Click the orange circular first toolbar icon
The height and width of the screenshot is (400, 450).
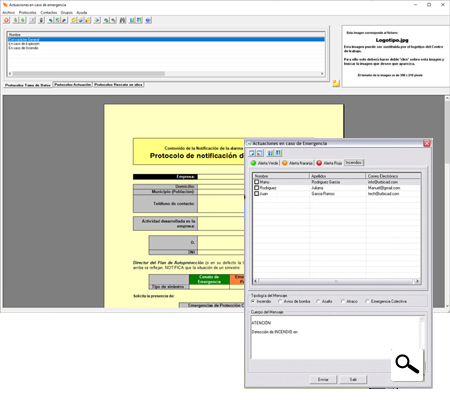(6, 20)
